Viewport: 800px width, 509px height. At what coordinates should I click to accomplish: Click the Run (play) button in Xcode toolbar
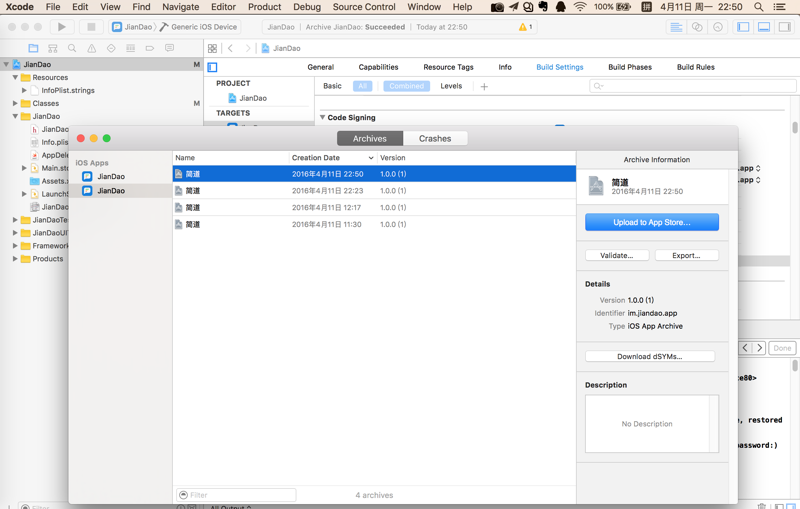pos(62,27)
